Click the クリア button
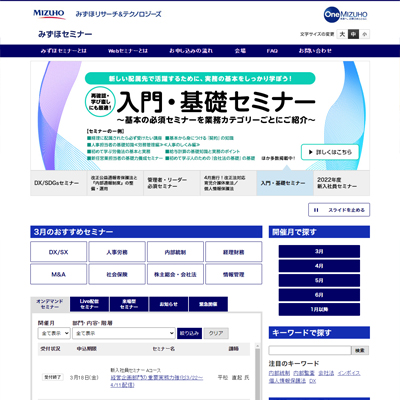 (x=216, y=333)
